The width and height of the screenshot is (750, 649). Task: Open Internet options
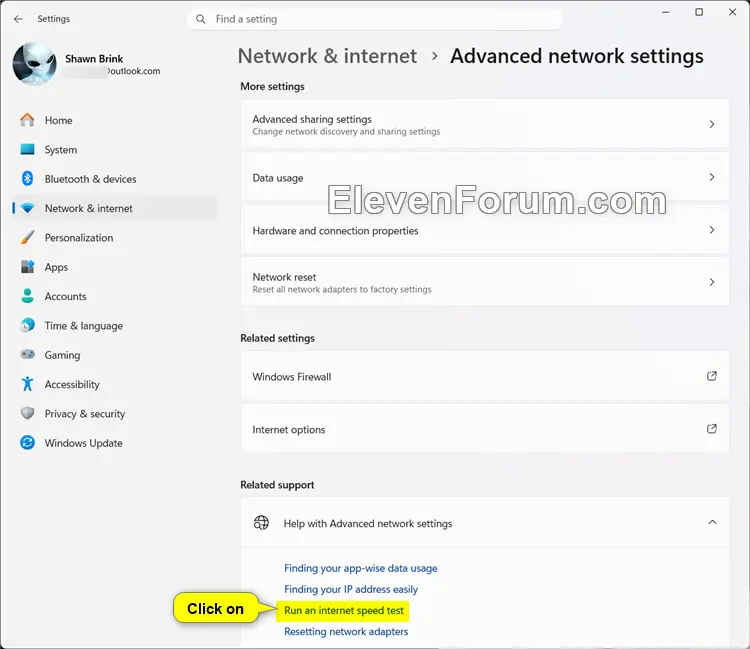485,429
